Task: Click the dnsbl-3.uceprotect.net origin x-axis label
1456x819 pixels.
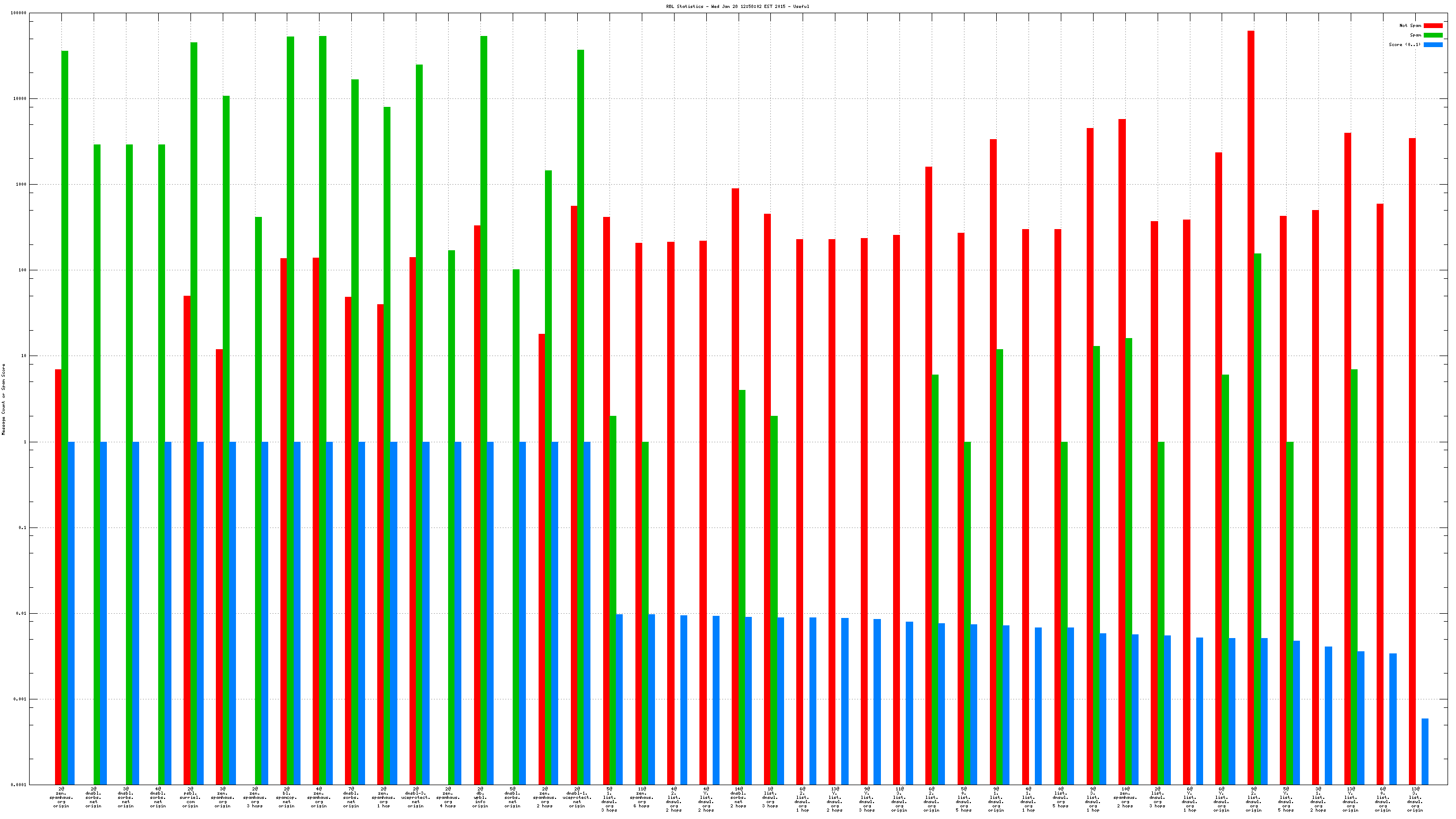Action: (415, 797)
